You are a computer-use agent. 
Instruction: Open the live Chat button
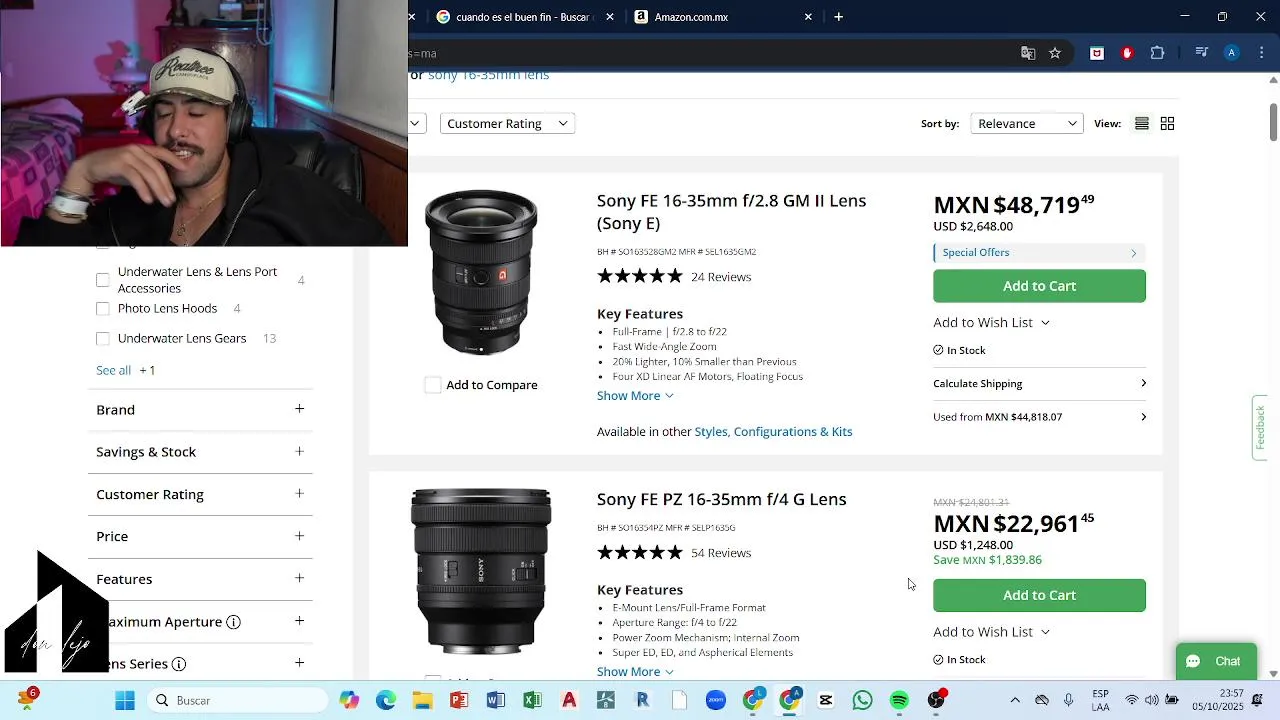pos(1216,661)
